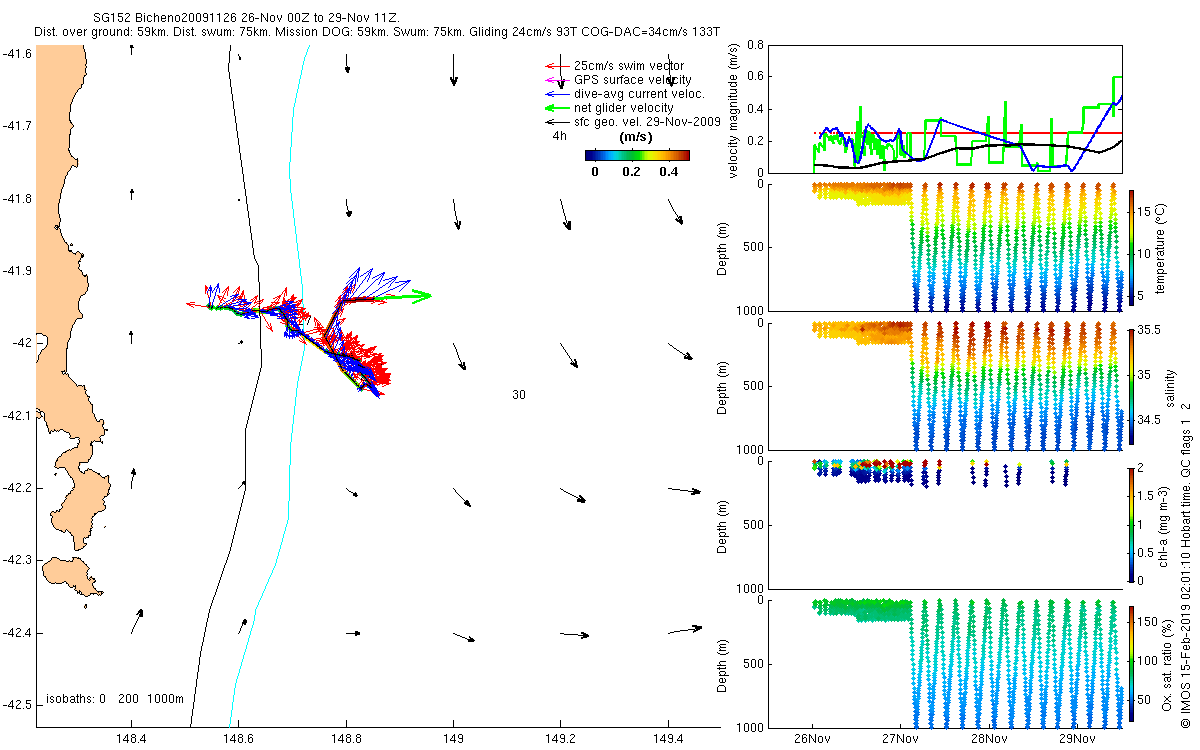Viewport: 1200px width, 750px height.
Task: Click the red swim vector legend arrow
Action: click(555, 66)
